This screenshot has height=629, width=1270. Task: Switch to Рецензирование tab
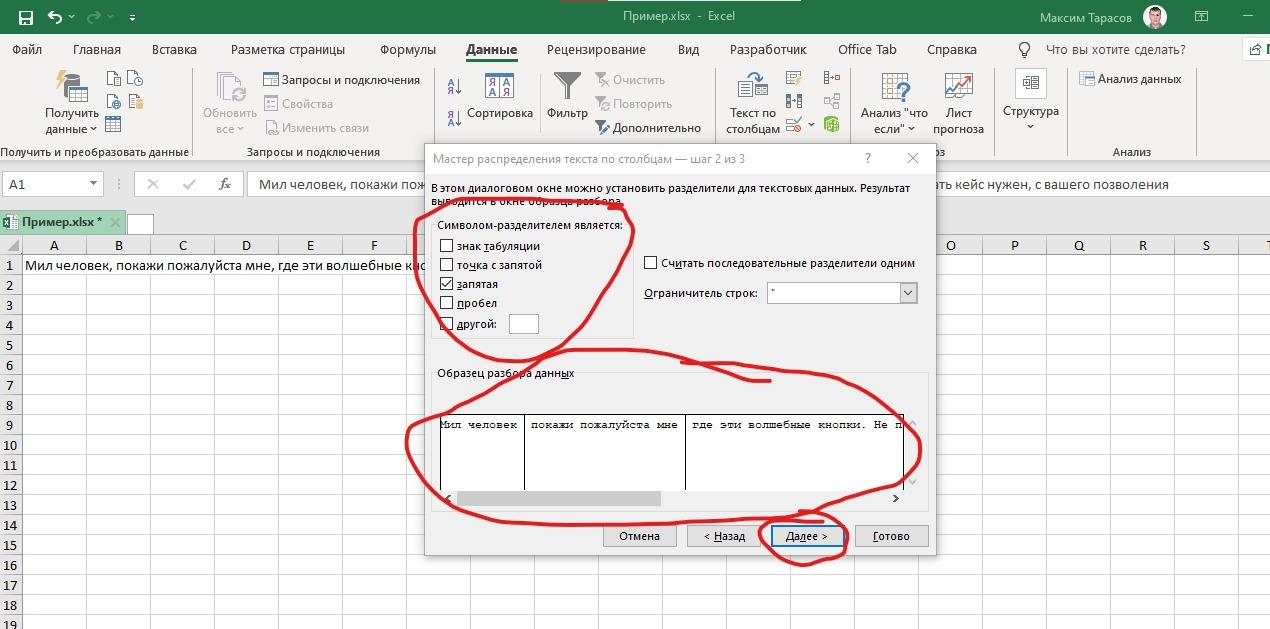[x=596, y=50]
